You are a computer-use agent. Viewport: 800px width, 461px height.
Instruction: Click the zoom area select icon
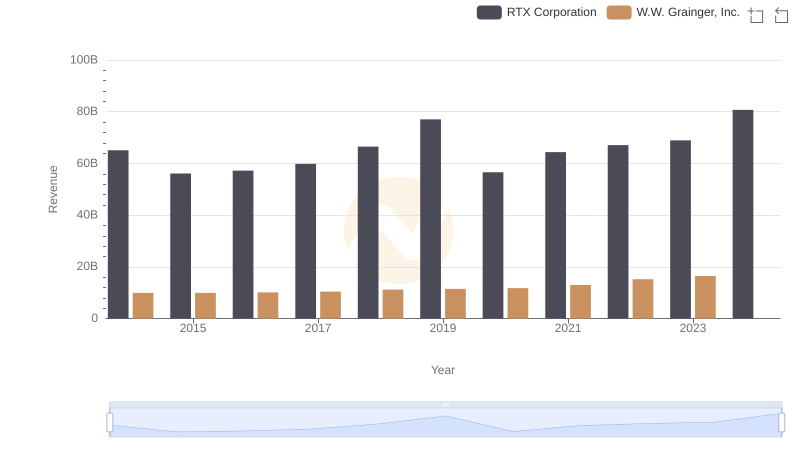tap(756, 15)
